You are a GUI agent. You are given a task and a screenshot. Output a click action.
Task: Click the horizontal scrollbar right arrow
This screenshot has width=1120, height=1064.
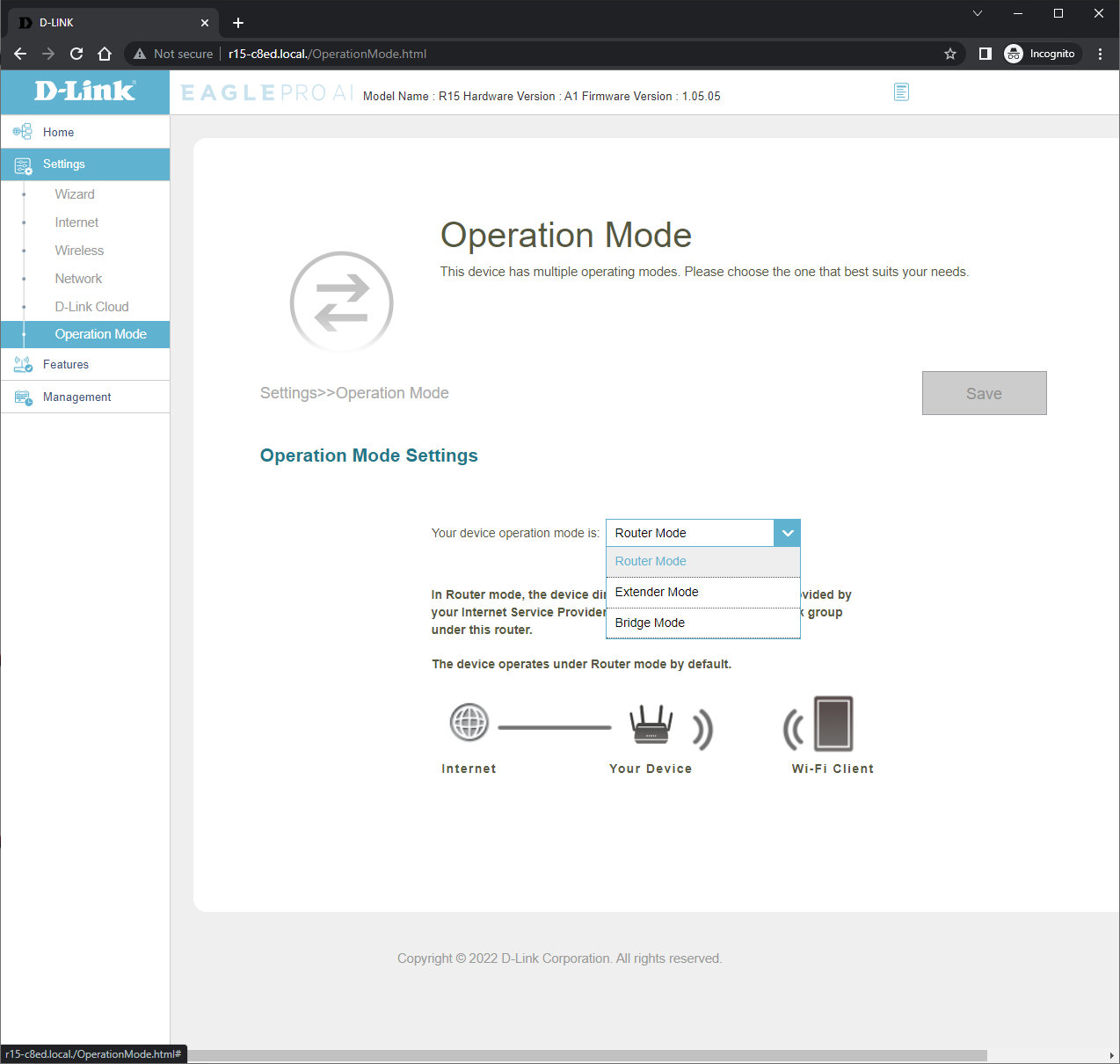[1112, 1055]
